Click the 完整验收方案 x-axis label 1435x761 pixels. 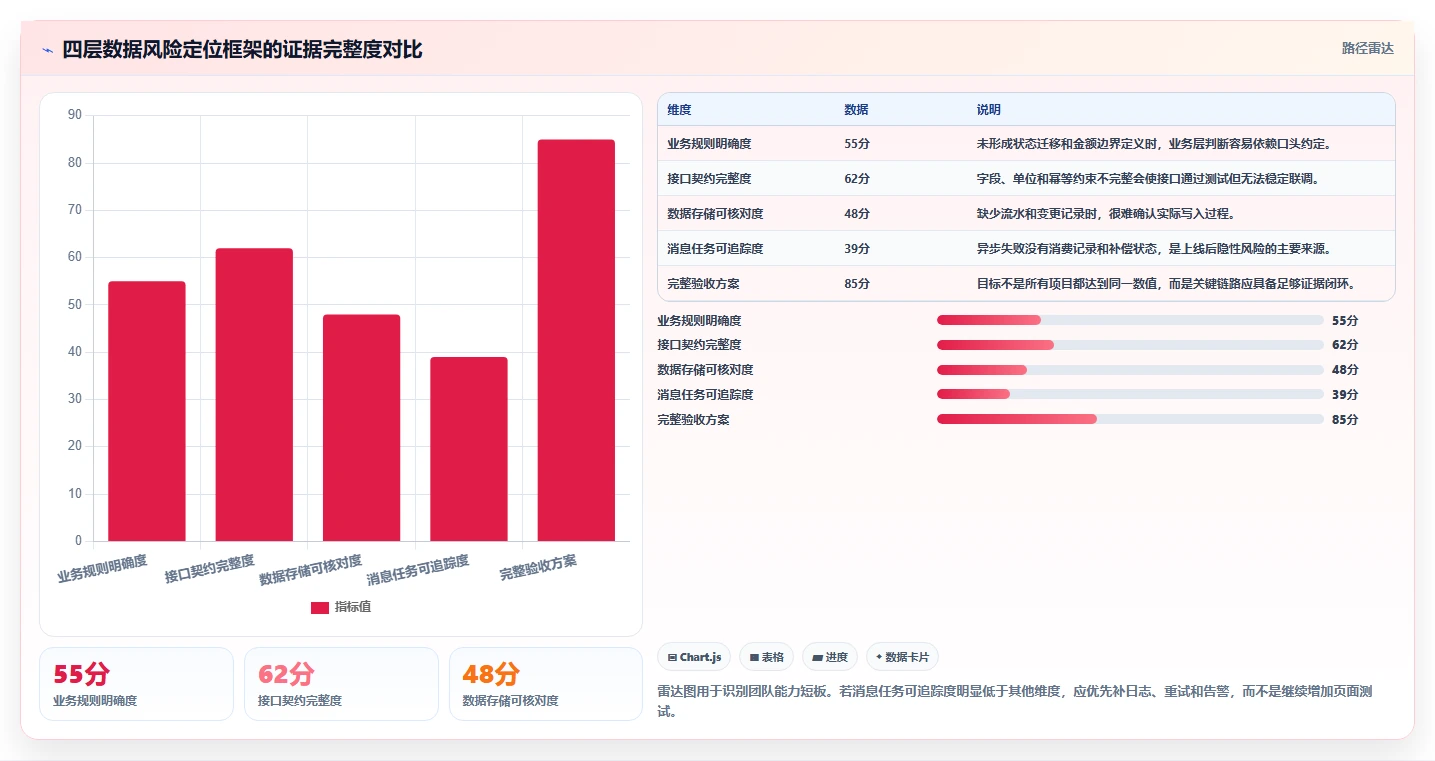tap(538, 568)
